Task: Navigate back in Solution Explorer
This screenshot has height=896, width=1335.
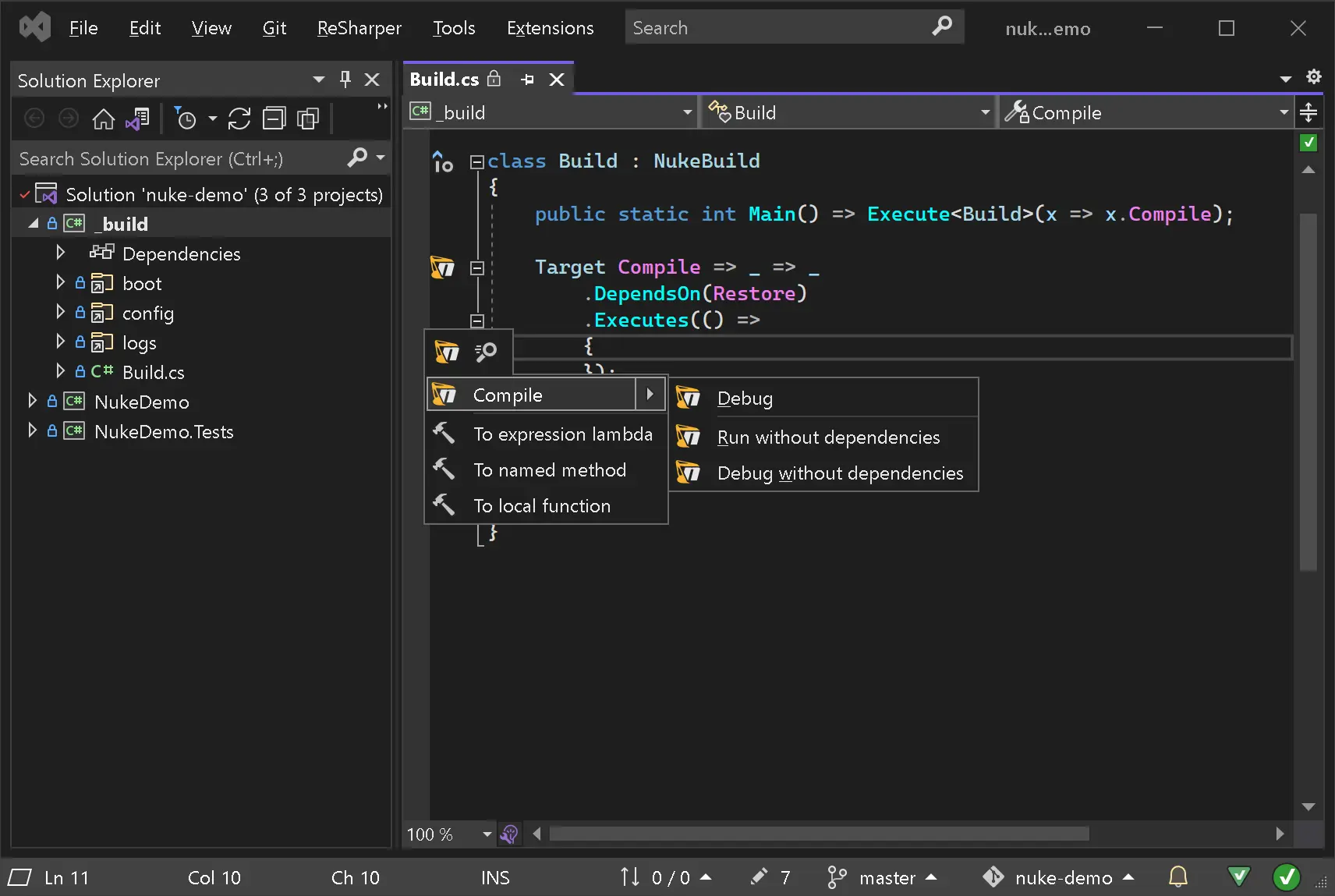Action: pos(34,119)
